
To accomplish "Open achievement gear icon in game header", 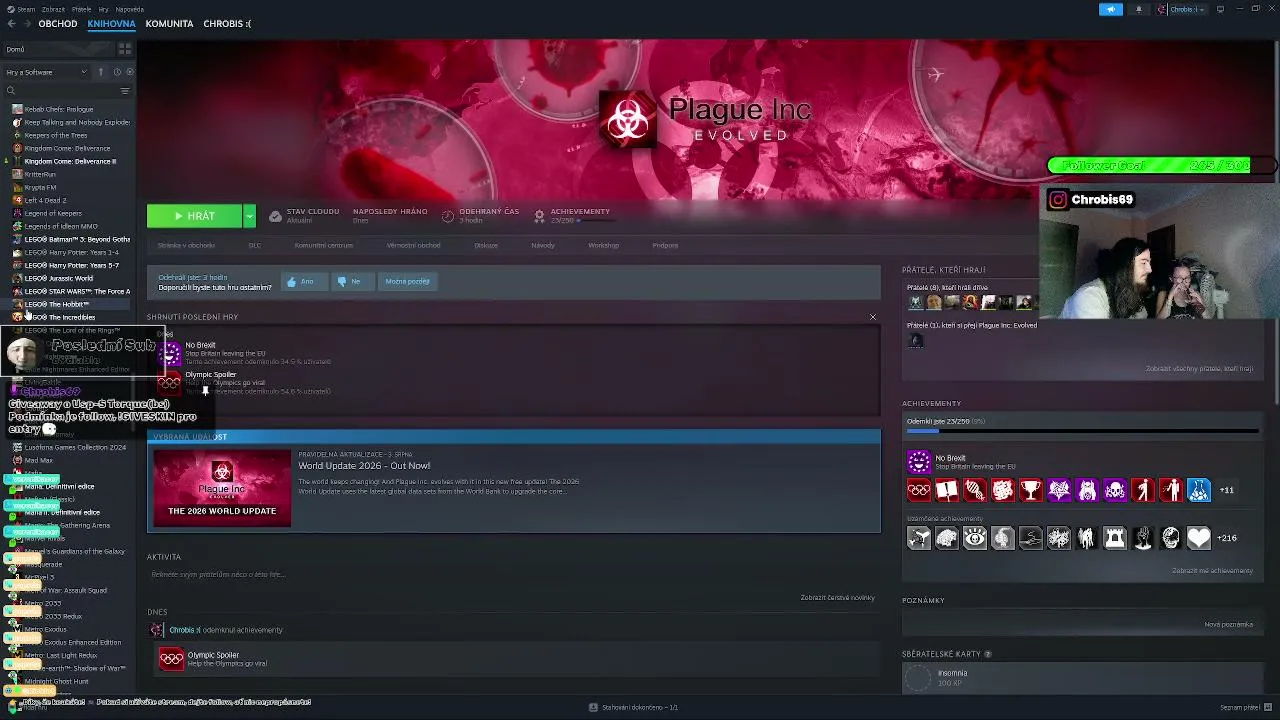I will tap(540, 215).
